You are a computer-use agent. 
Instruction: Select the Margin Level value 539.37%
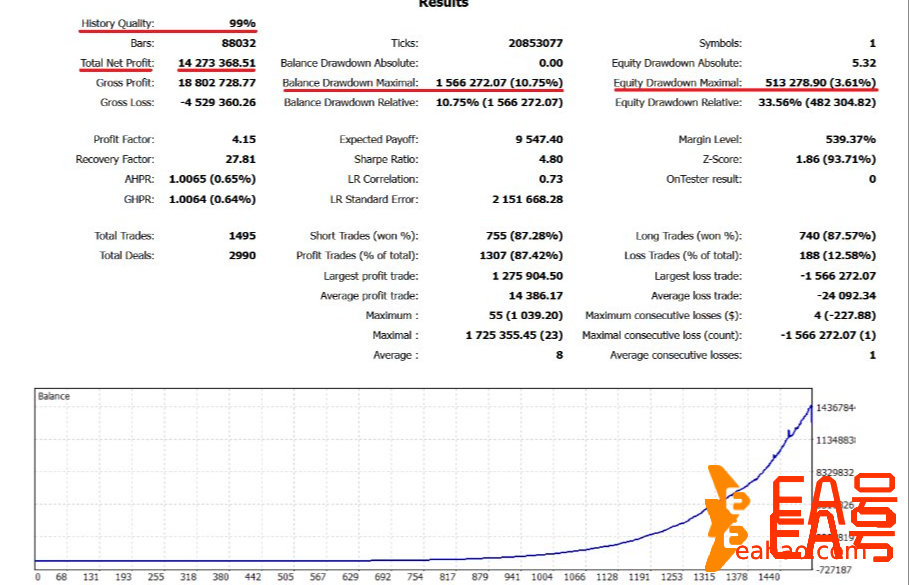coord(847,140)
